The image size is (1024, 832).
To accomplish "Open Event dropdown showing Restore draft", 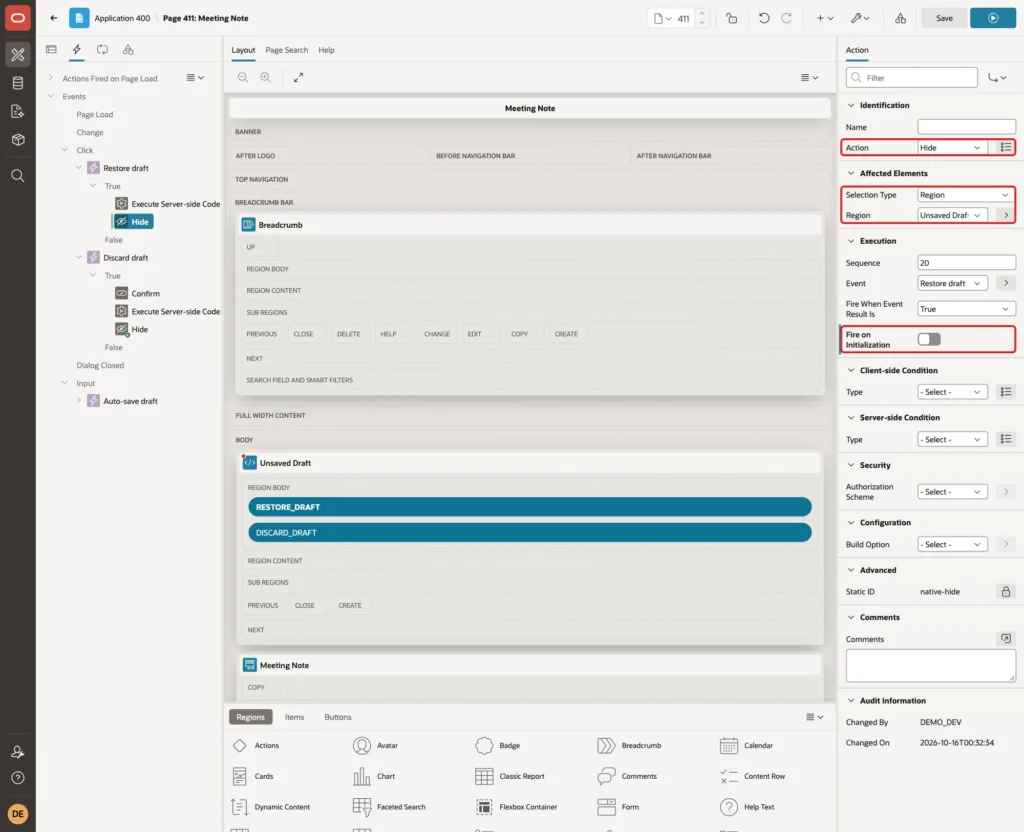I will 952,283.
